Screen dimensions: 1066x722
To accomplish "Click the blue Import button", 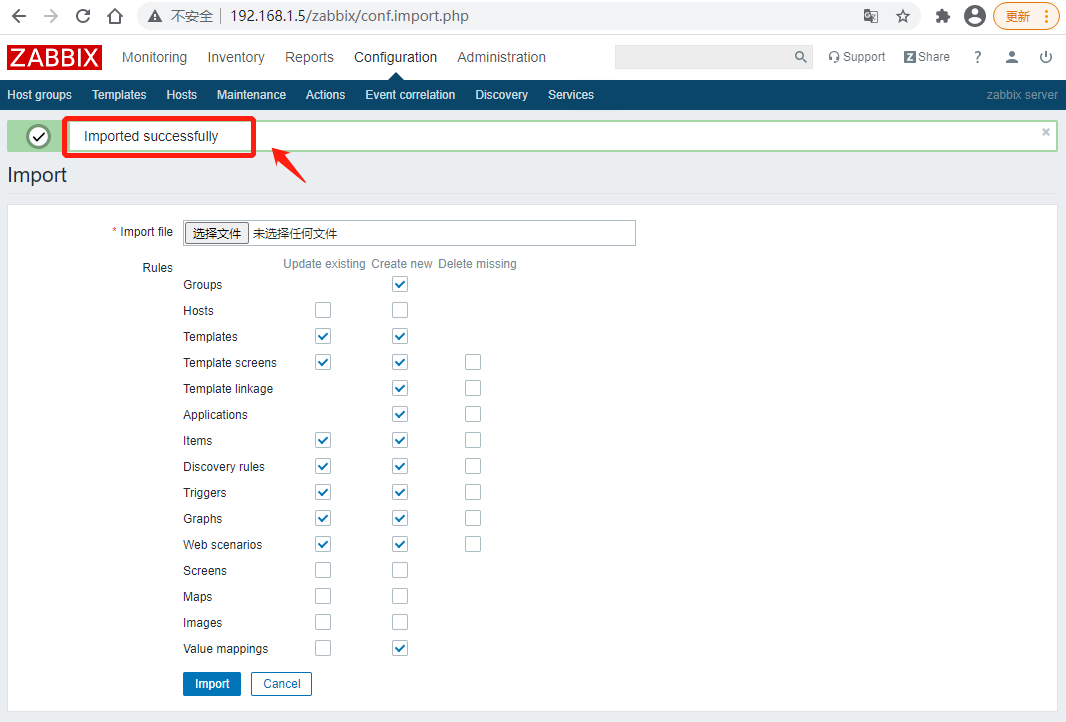I will point(212,684).
